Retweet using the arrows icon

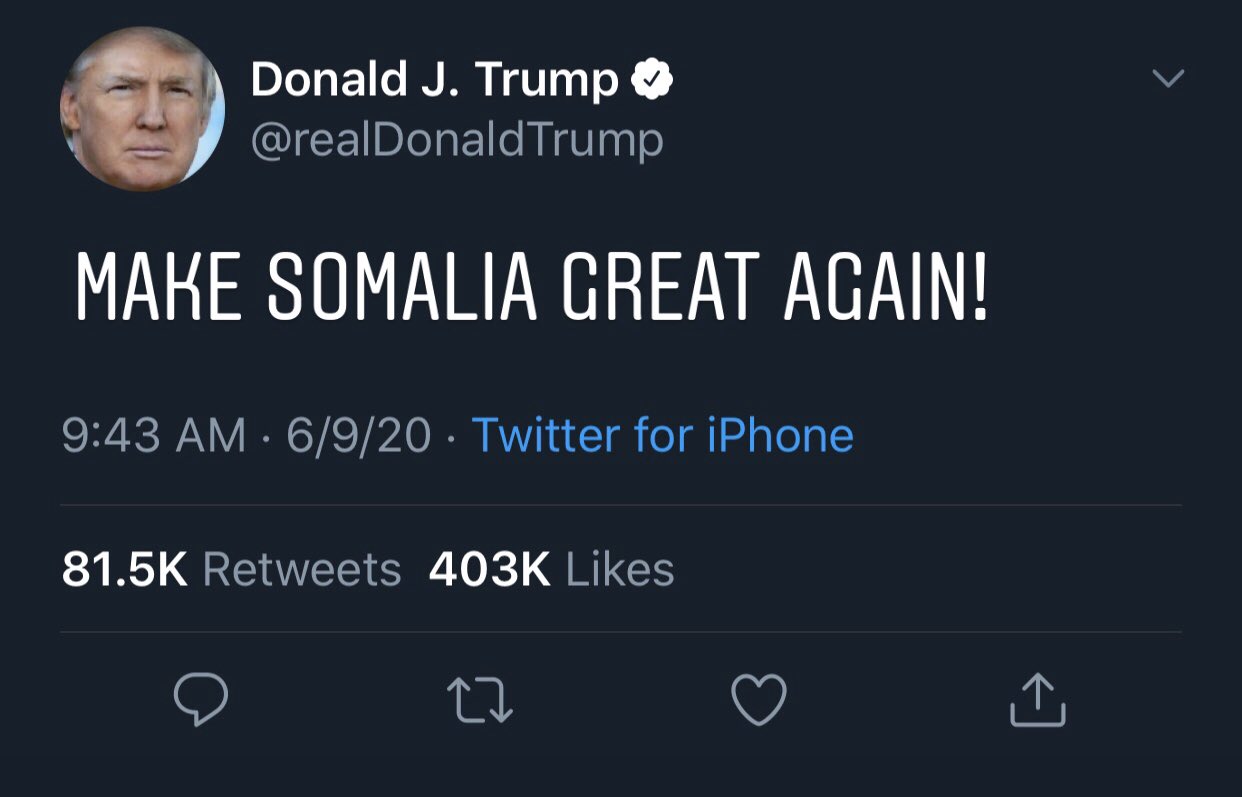click(x=478, y=699)
